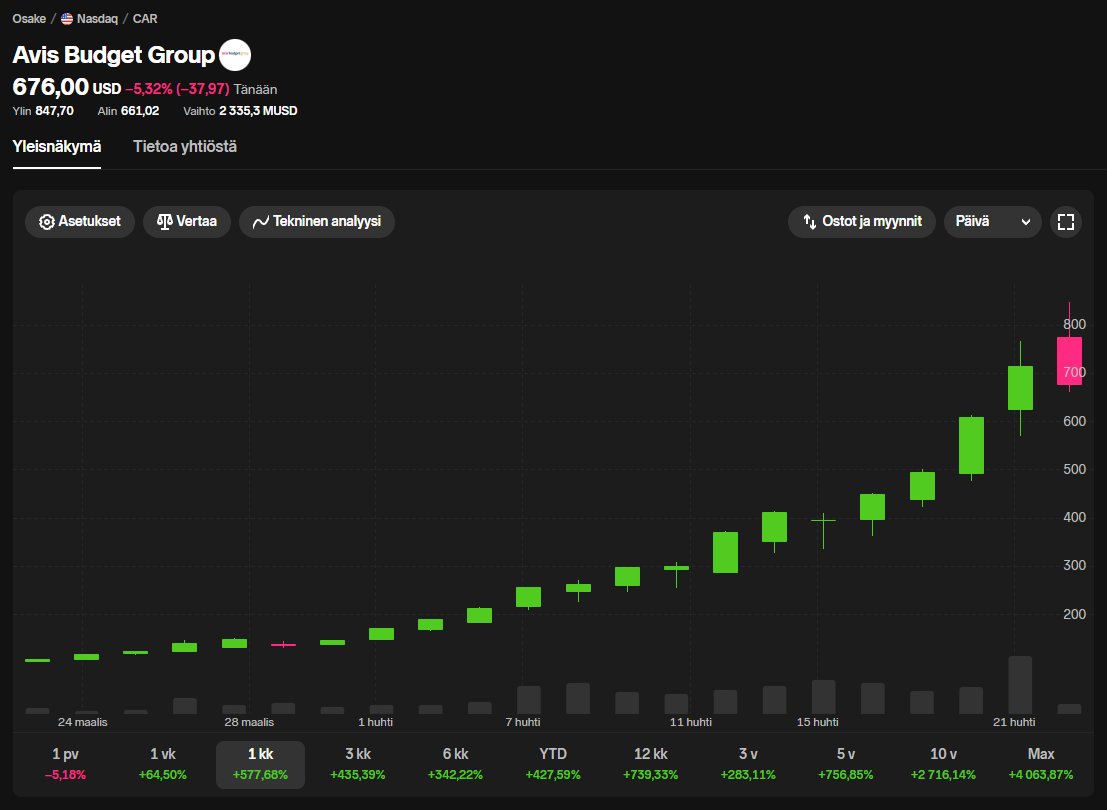The image size is (1107, 810).
Task: Click the US flag icon next to Nasdaq
Action: pyautogui.click(x=66, y=19)
